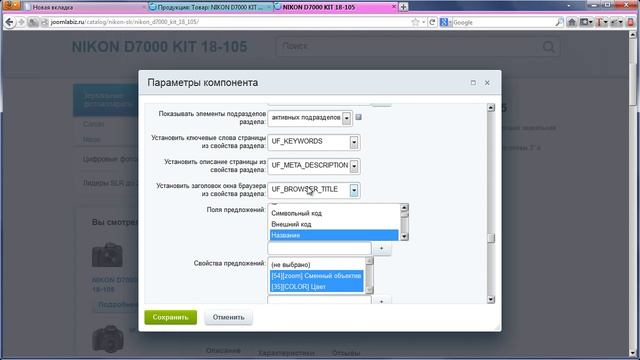Click Отменить button
The width and height of the screenshot is (640, 360).
(228, 317)
